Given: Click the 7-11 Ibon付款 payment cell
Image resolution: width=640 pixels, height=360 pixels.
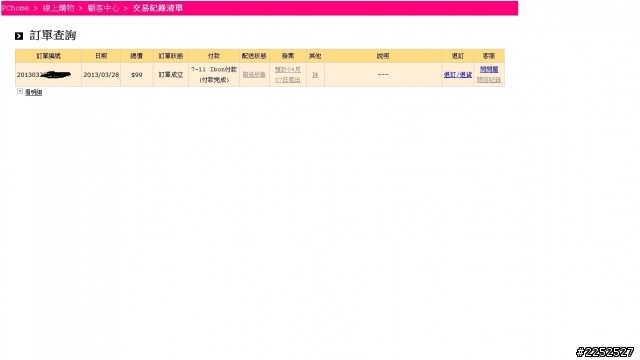Looking at the screenshot, I should click(x=214, y=75).
